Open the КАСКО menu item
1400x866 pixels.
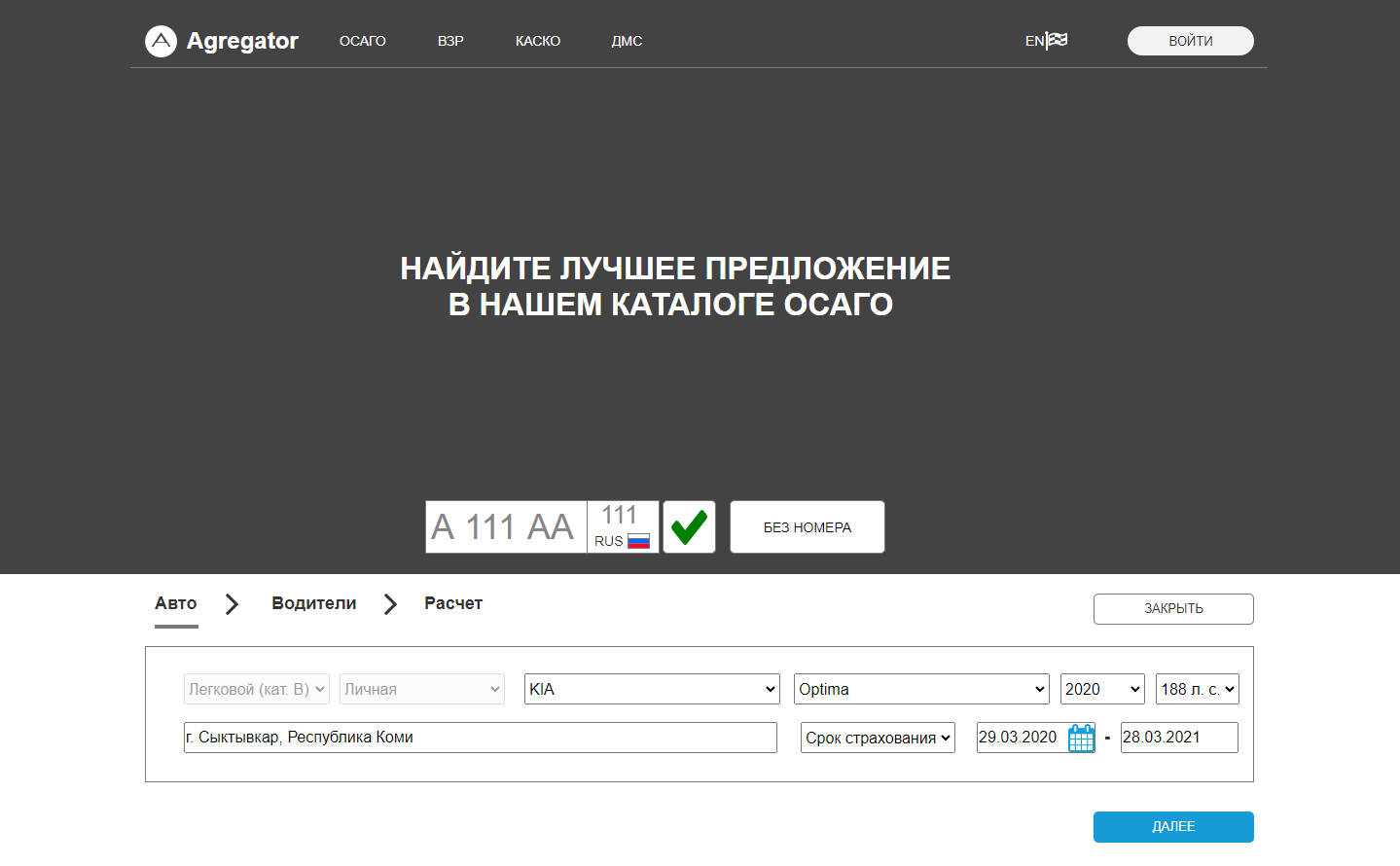(537, 41)
